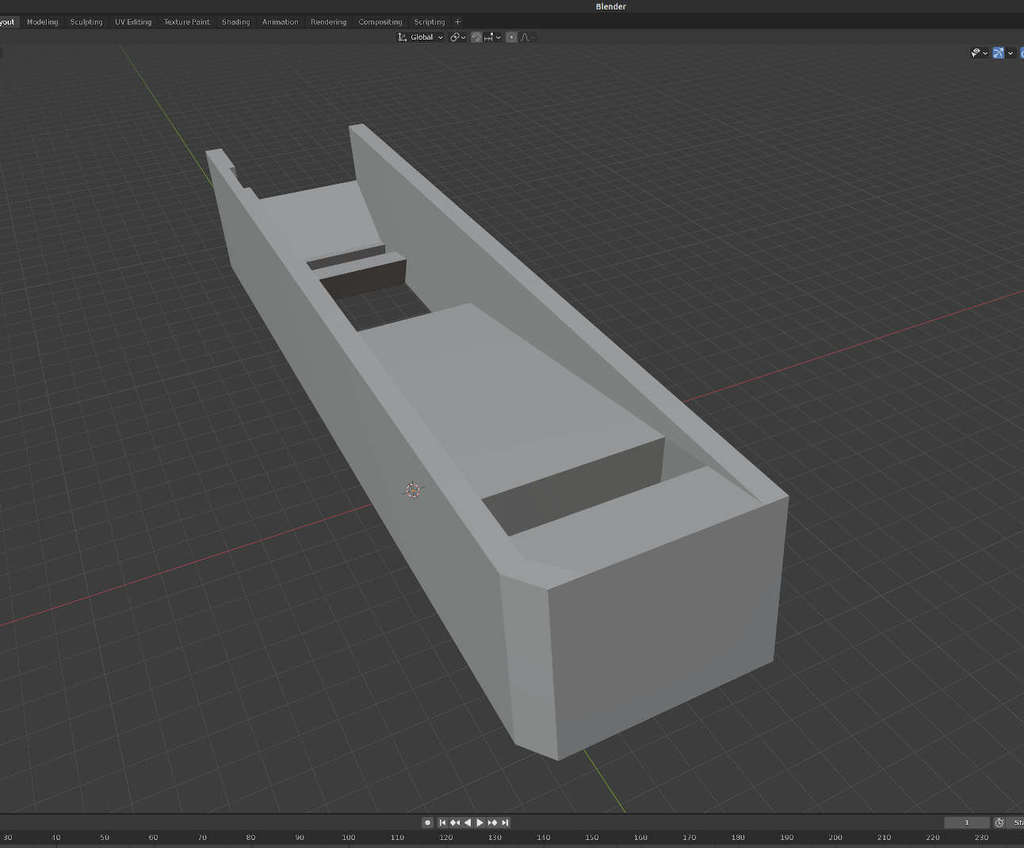
Task: Open the pivot point dropdown
Action: click(x=458, y=37)
